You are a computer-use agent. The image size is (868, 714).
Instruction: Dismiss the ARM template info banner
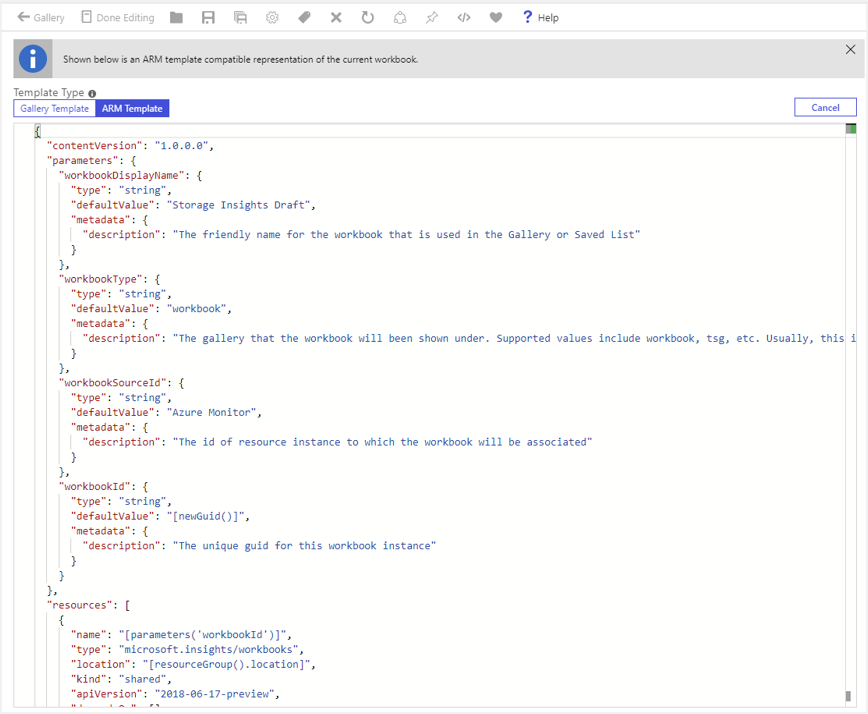click(x=850, y=50)
